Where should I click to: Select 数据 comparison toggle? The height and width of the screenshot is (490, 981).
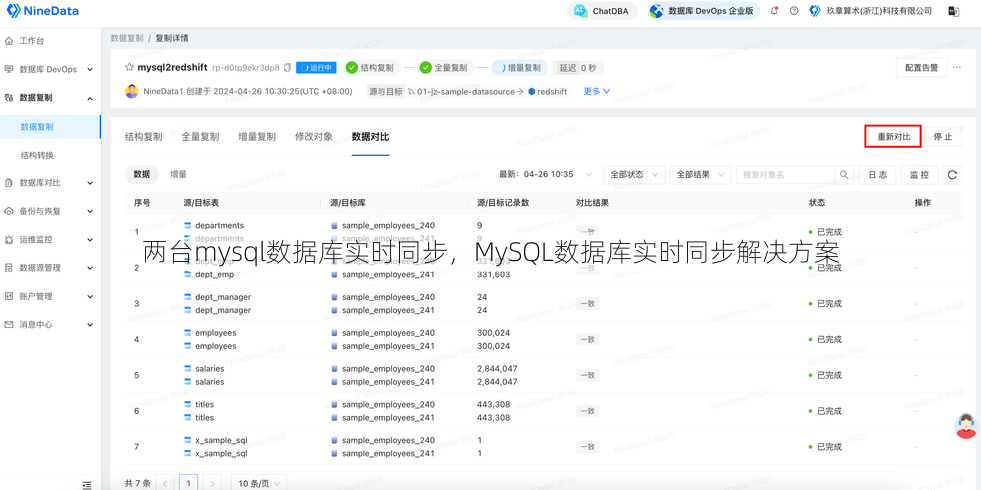(x=141, y=175)
